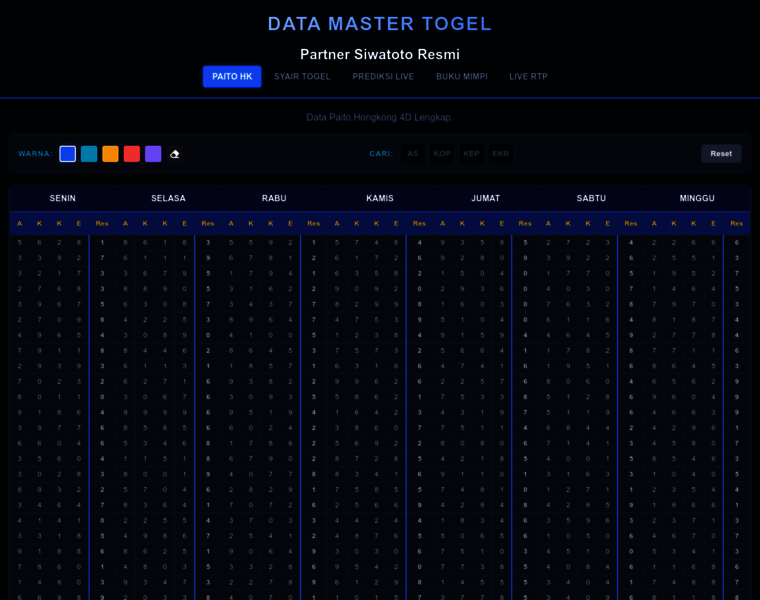Open the PAITO HK tab

[x=232, y=77]
